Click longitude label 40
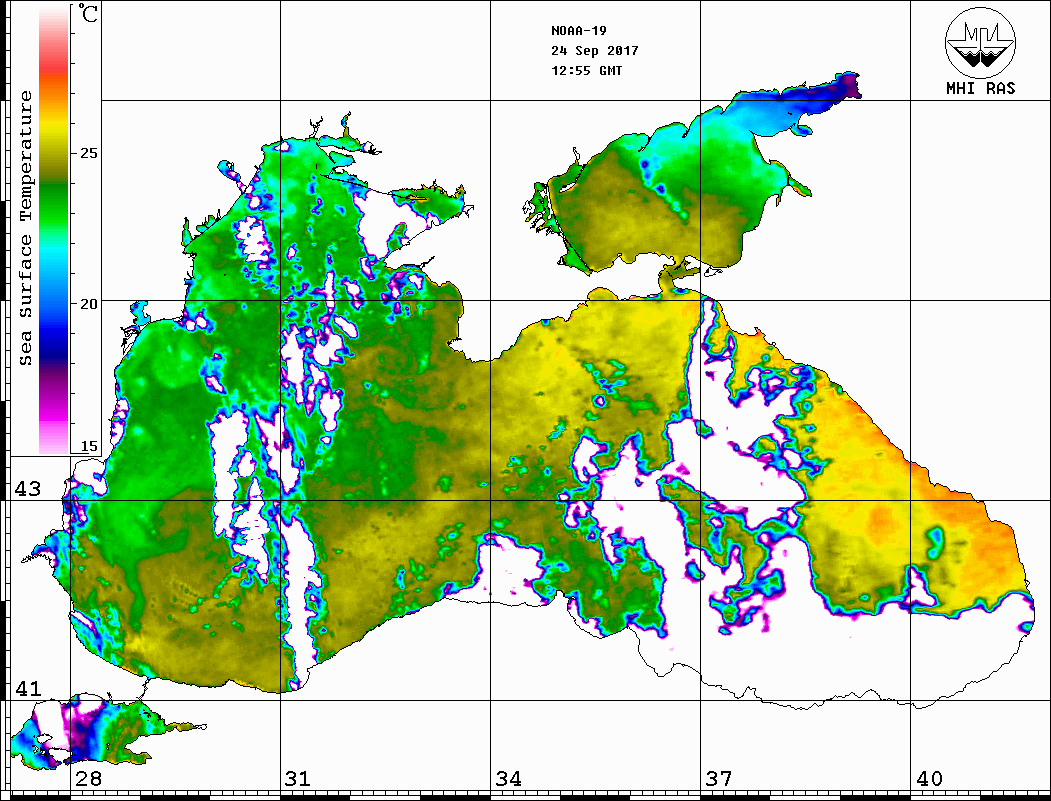1051x801 pixels. (929, 779)
